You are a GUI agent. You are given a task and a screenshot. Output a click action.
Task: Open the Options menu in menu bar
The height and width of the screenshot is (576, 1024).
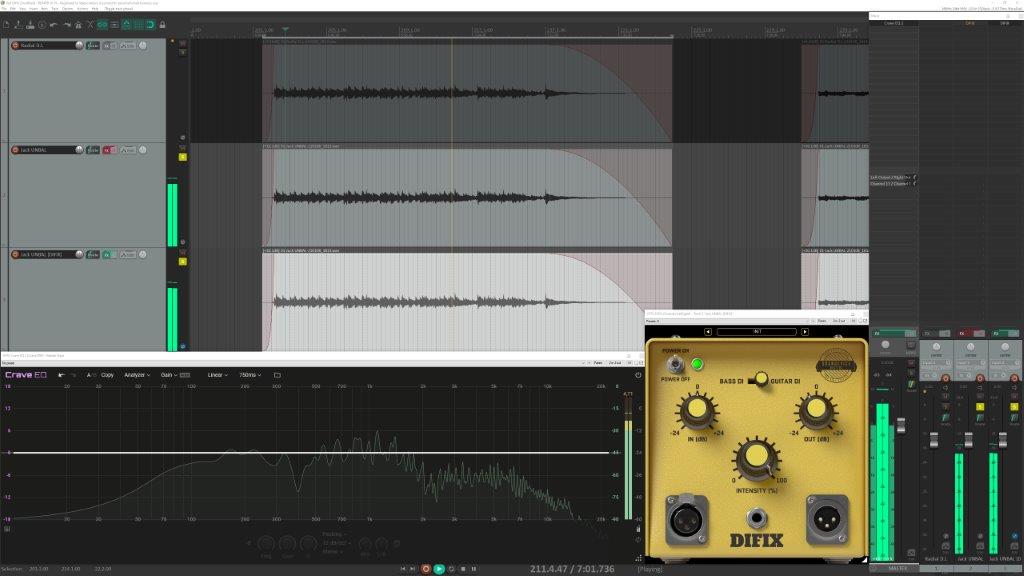(67, 8)
